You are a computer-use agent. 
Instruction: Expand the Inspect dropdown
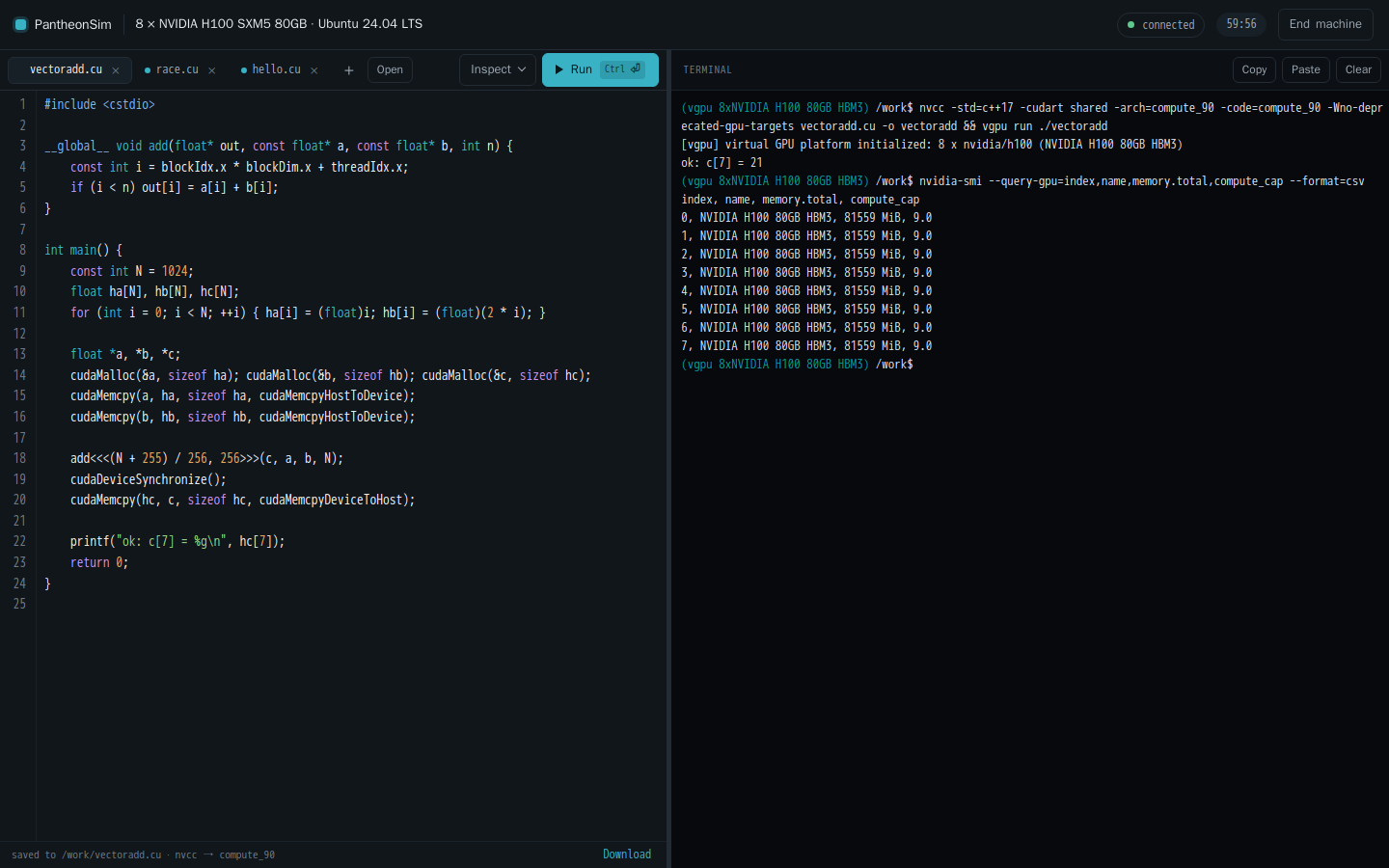[x=498, y=69]
